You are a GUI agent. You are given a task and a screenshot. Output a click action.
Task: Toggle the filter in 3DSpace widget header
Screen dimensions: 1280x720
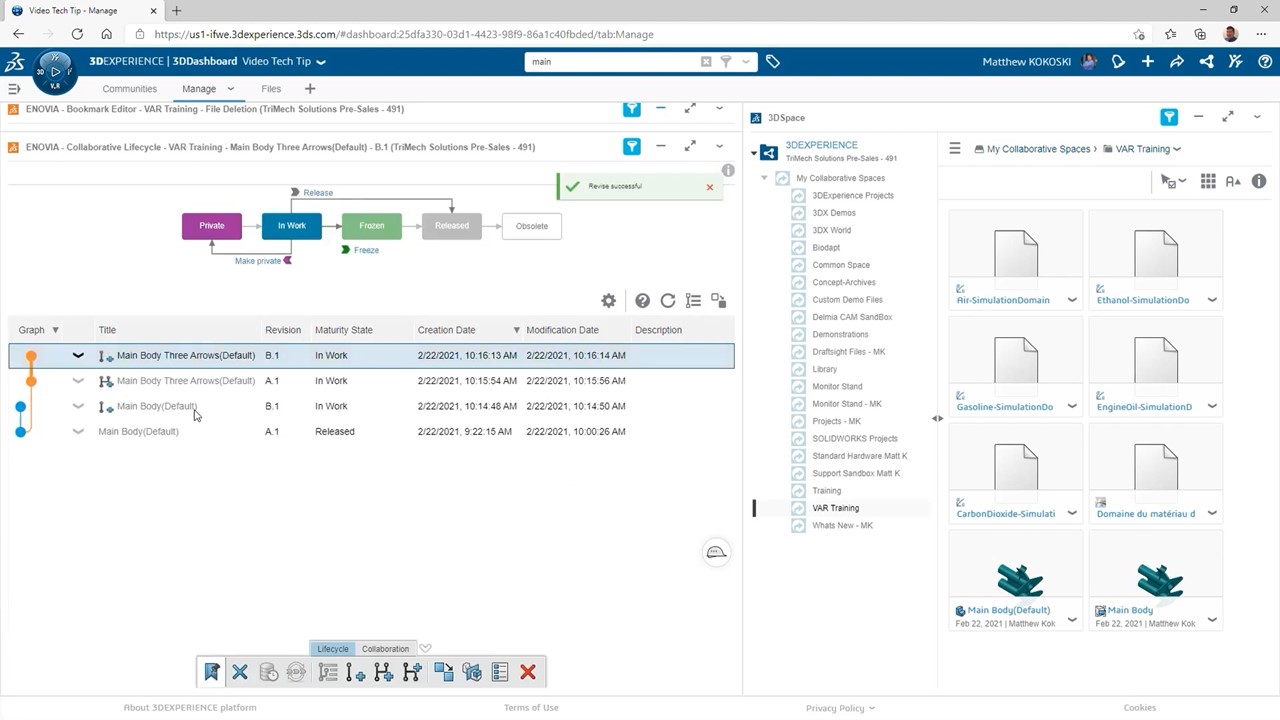1169,118
